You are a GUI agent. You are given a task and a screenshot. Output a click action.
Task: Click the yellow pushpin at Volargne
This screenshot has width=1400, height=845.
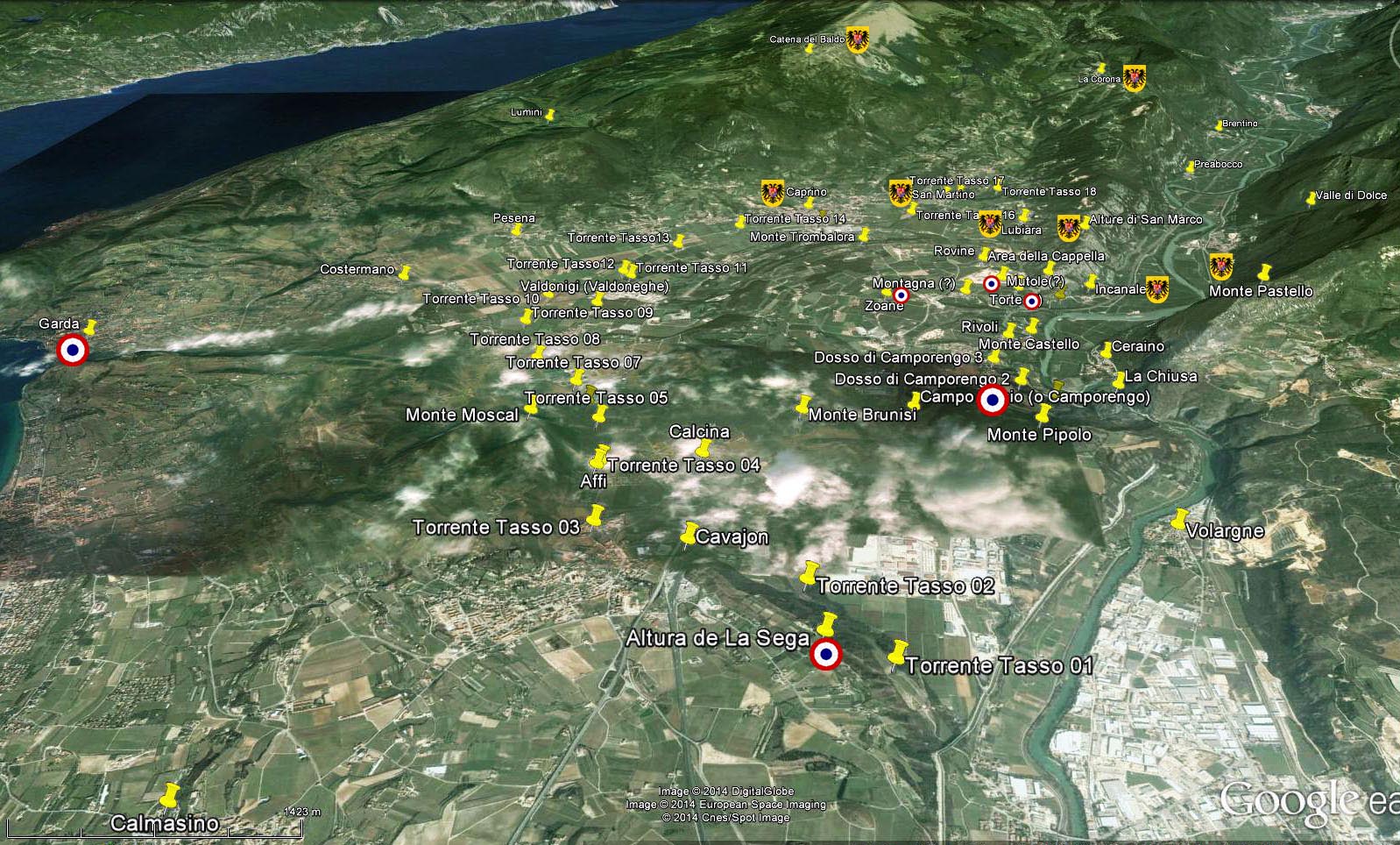(x=1179, y=519)
